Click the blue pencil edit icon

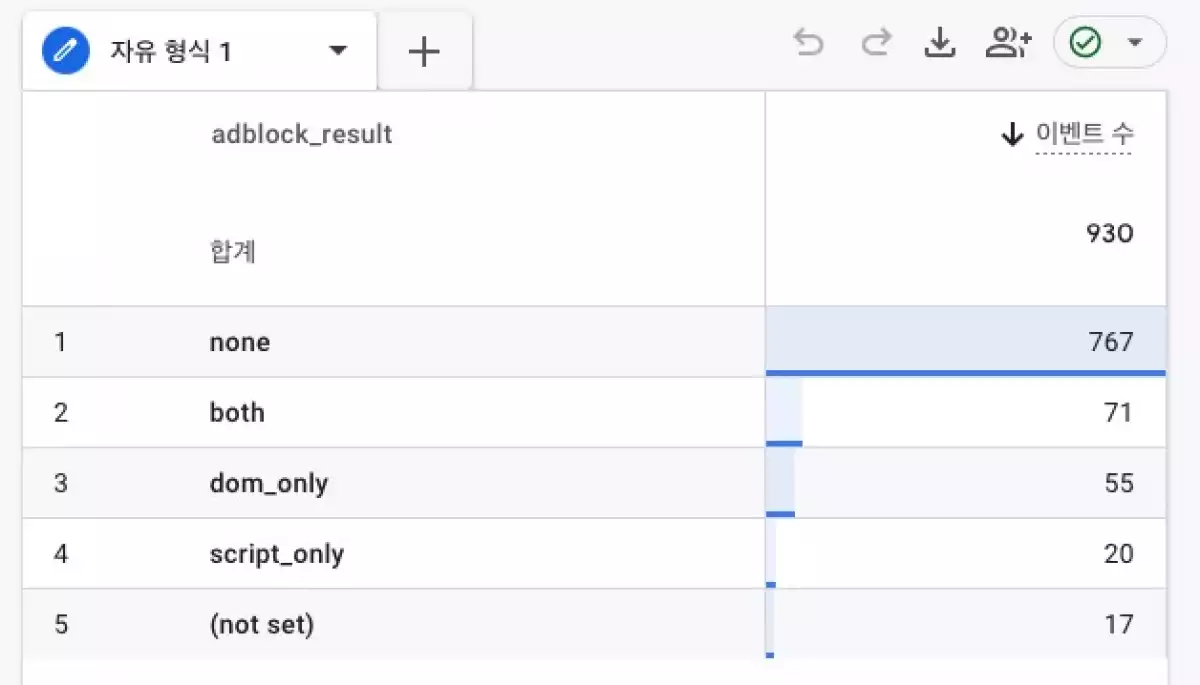pyautogui.click(x=66, y=51)
